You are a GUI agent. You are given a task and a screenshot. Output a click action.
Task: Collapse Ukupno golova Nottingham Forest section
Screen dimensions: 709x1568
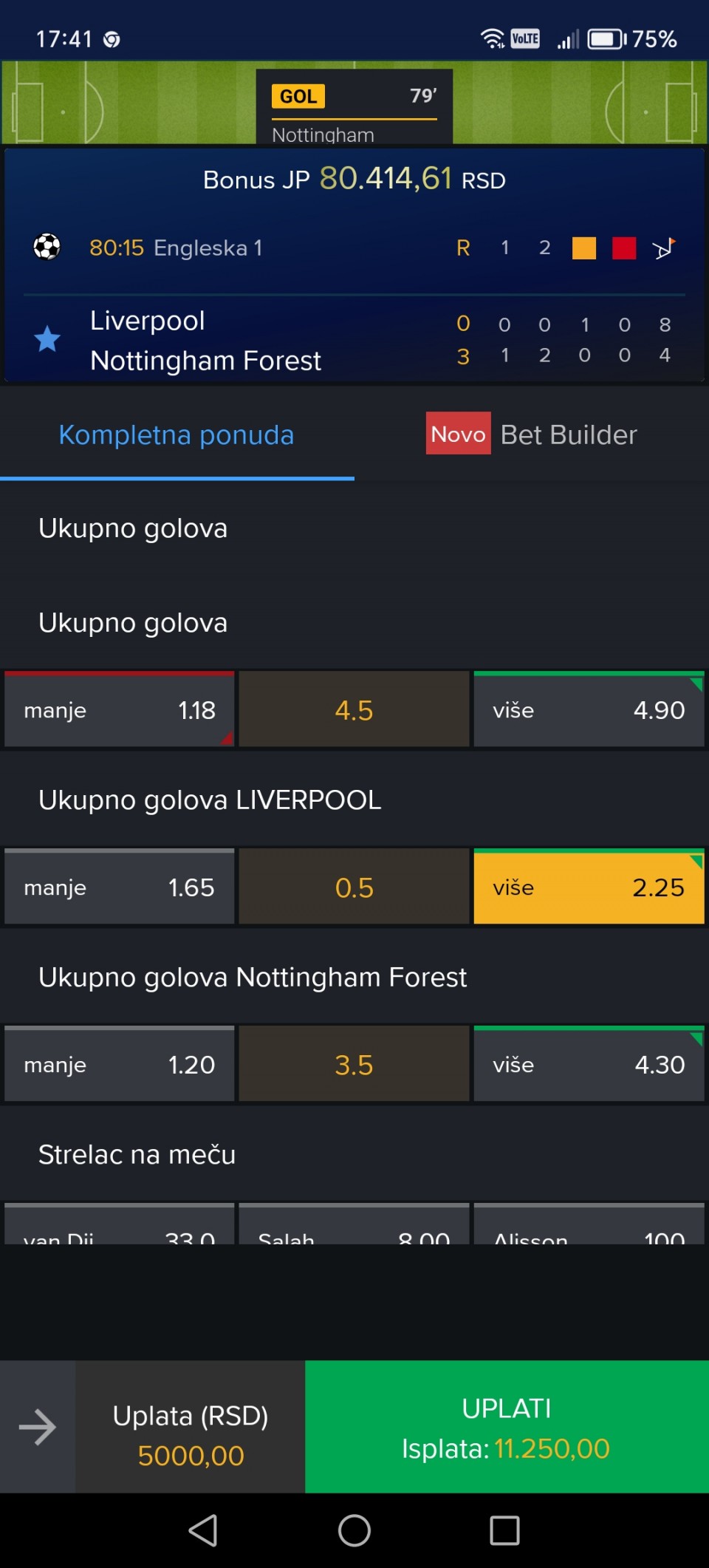253,978
